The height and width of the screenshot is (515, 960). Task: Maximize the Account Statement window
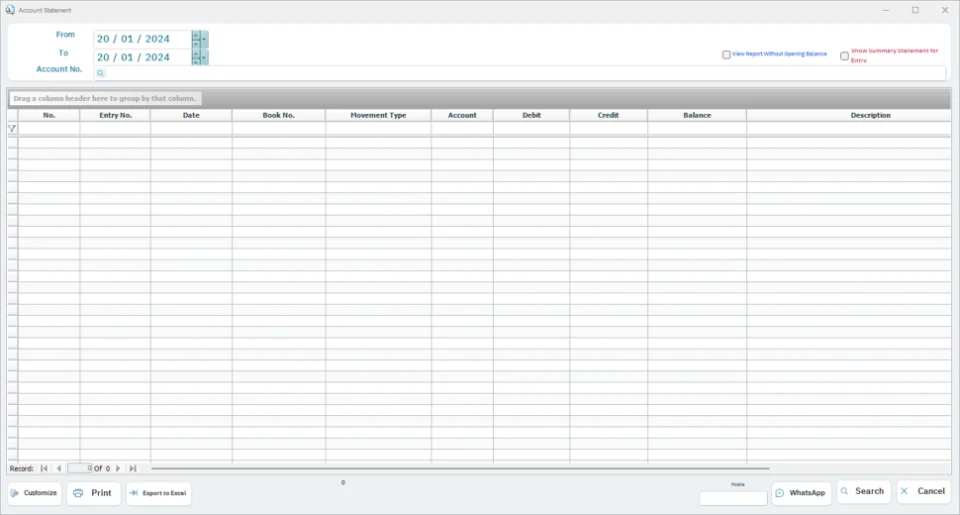pyautogui.click(x=915, y=10)
